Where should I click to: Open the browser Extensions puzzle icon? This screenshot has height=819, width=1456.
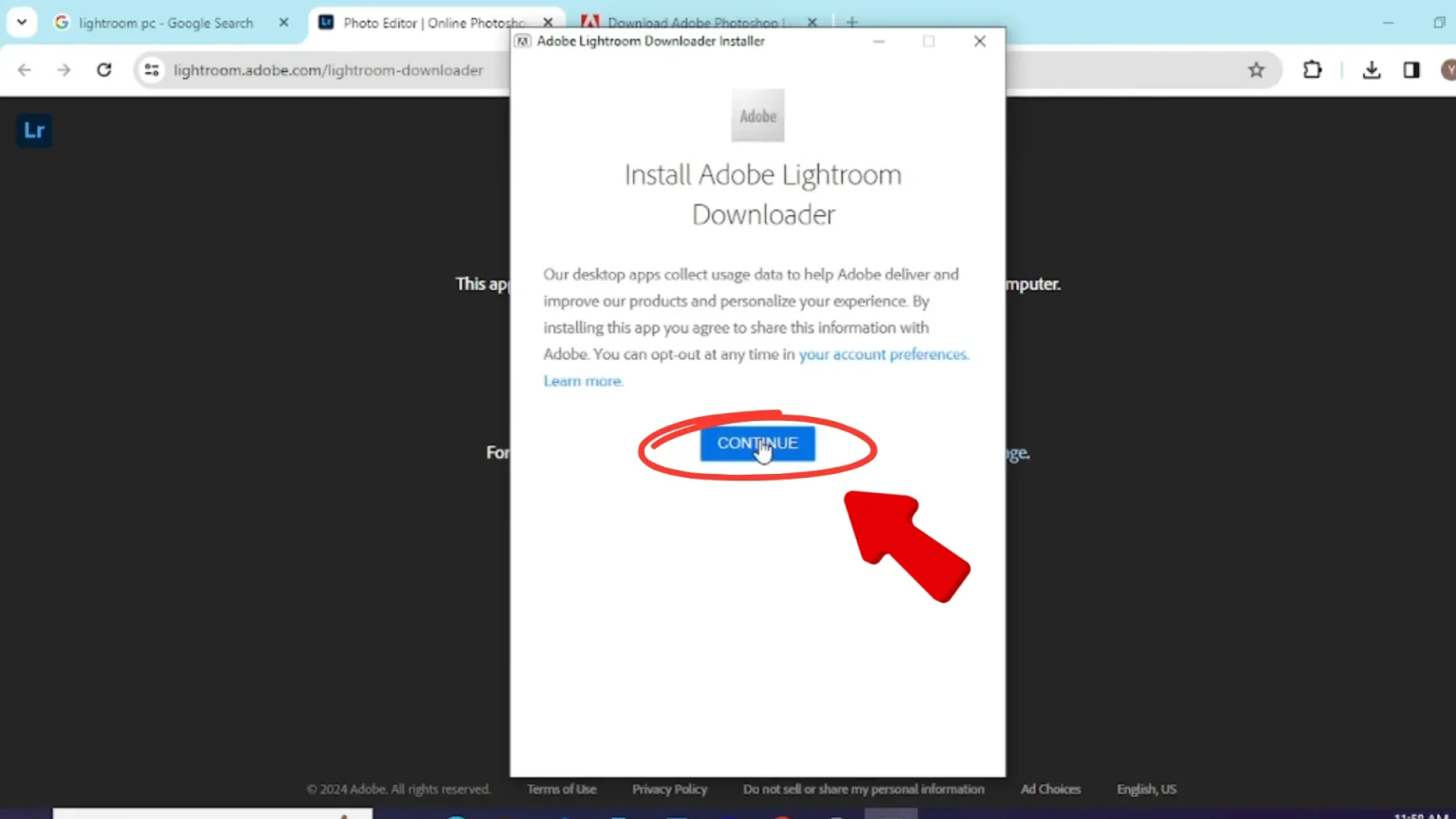pyautogui.click(x=1312, y=70)
